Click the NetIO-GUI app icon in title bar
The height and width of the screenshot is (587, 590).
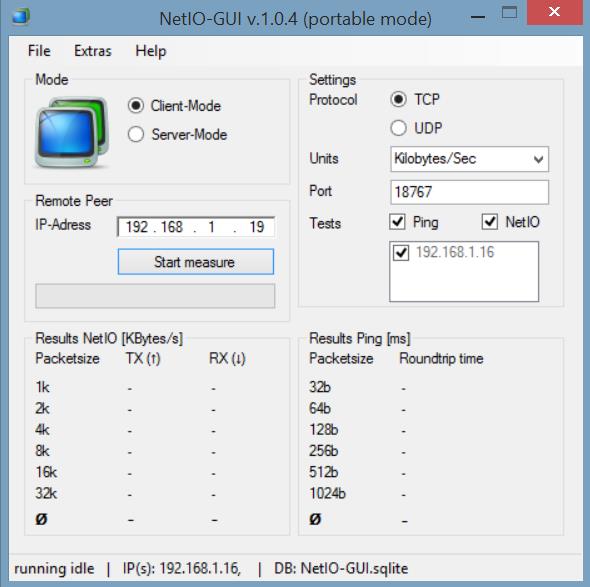tap(21, 16)
